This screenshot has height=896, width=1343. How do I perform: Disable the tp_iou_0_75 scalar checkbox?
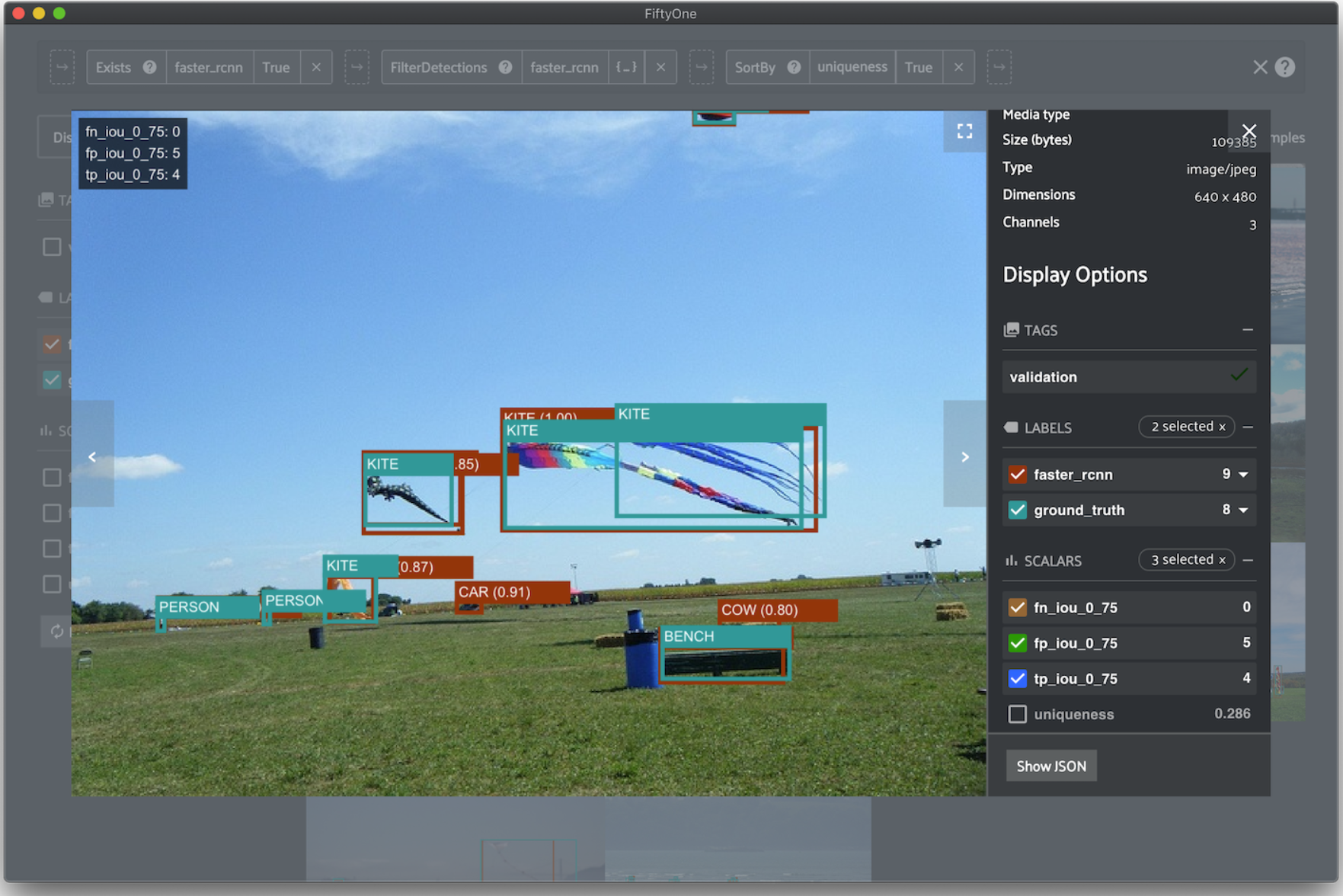click(1017, 678)
